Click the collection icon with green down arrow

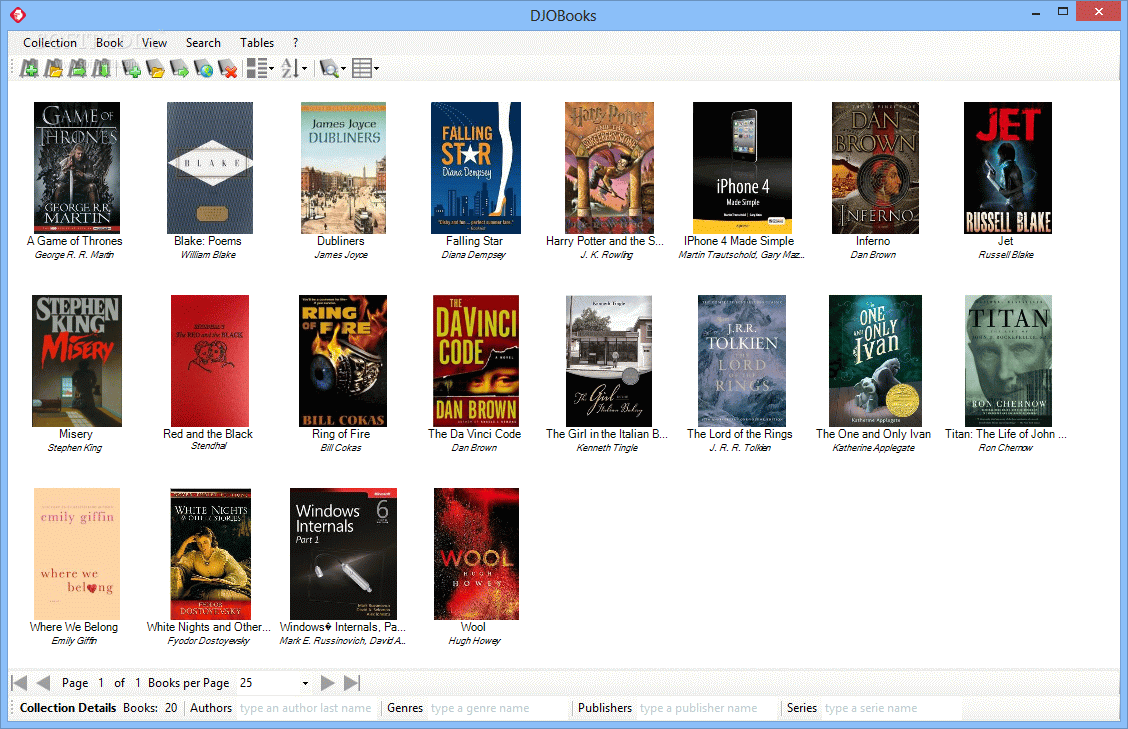tap(101, 68)
